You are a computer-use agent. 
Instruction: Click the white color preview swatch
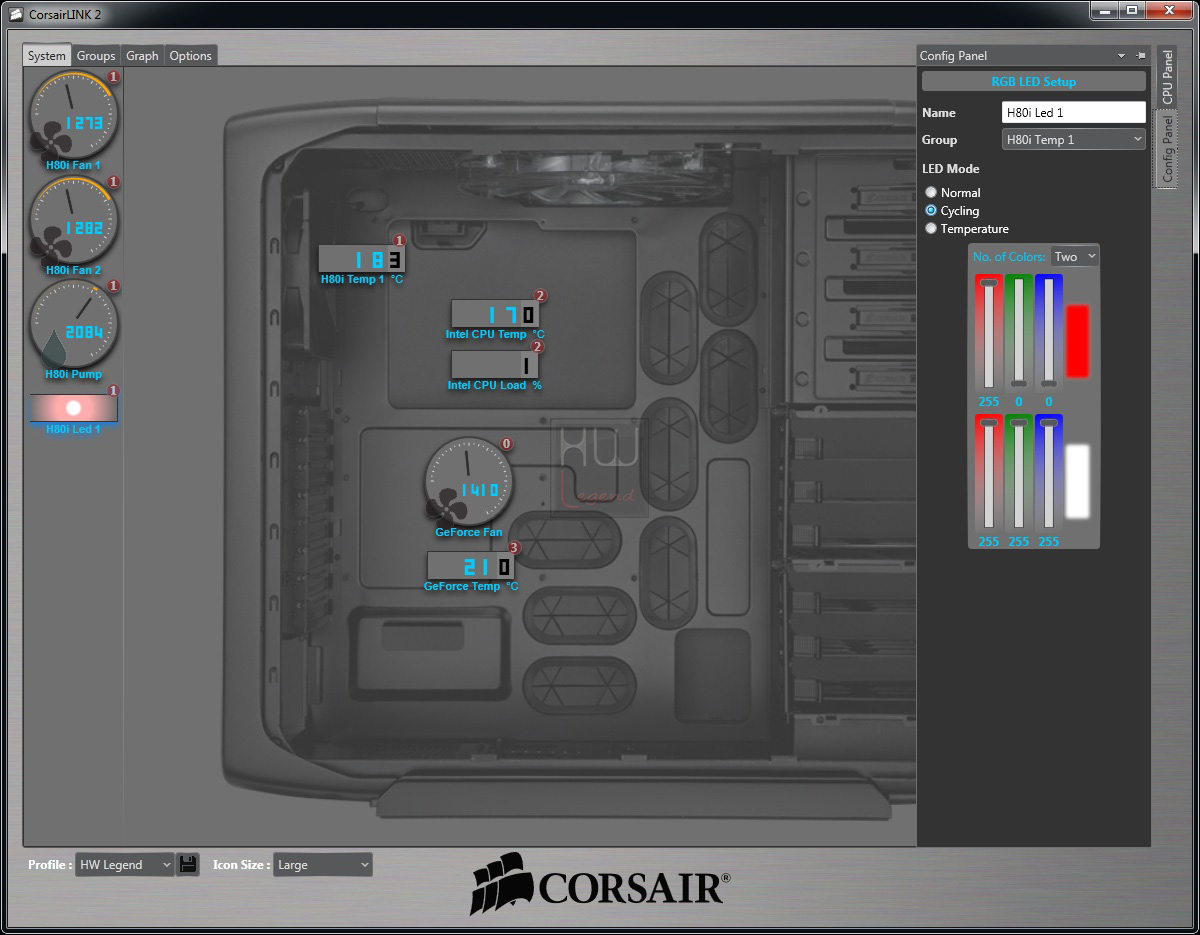click(1077, 481)
